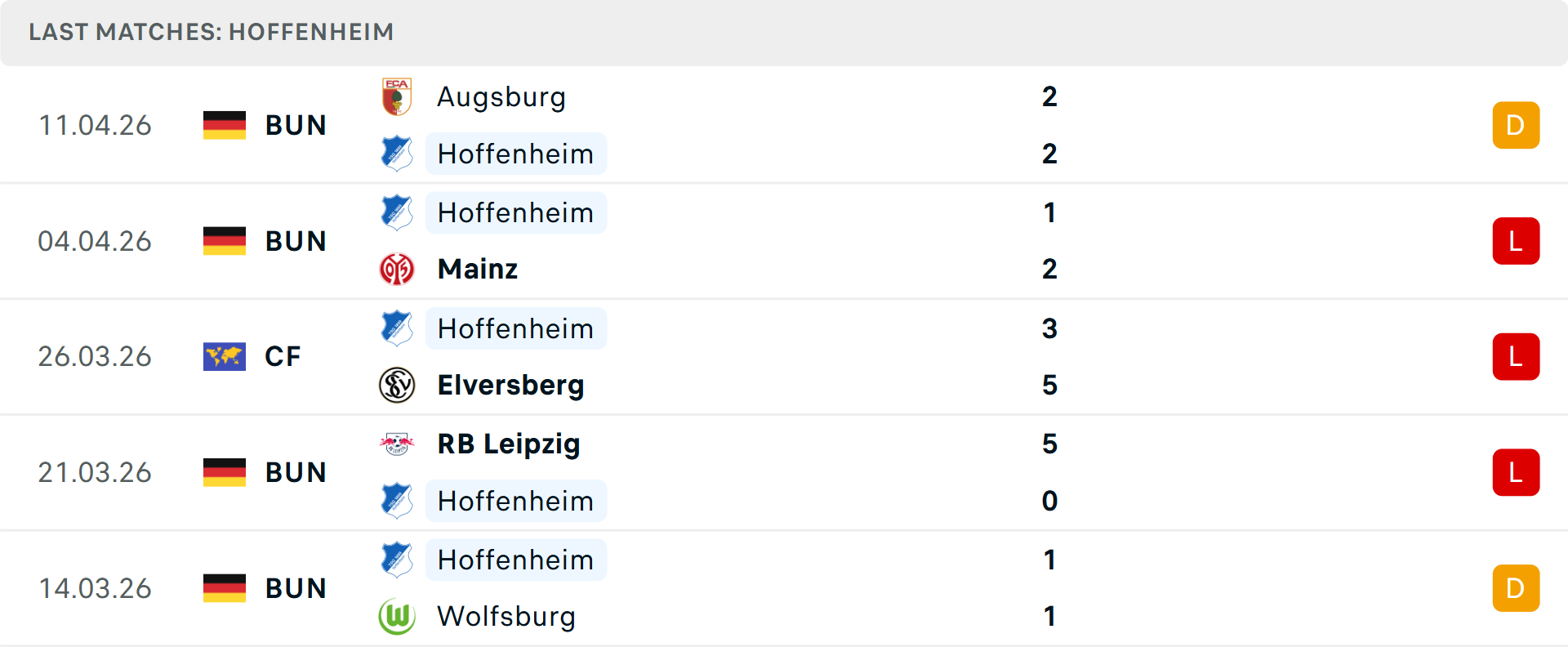Click the RB Leipzig logo icon
The width and height of the screenshot is (1568, 647).
pyautogui.click(x=397, y=444)
